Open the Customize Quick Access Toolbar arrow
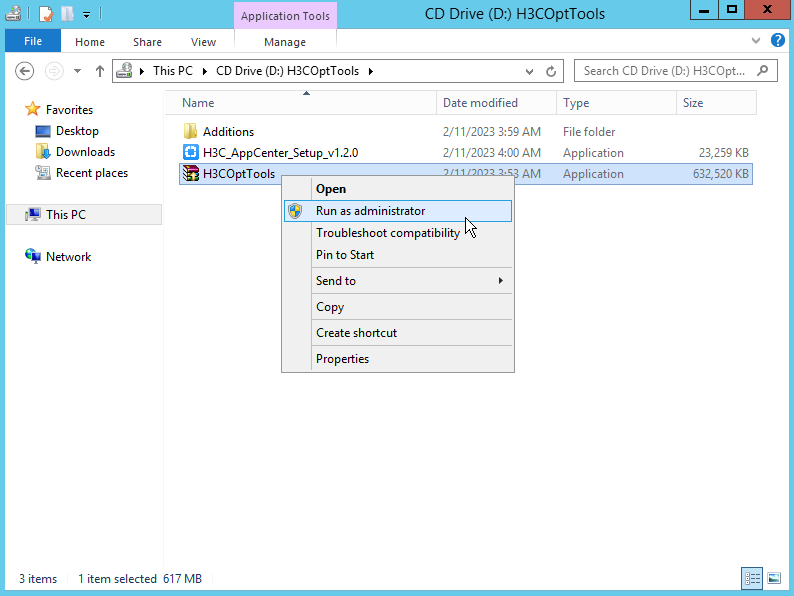This screenshot has width=794, height=596. pyautogui.click(x=87, y=15)
